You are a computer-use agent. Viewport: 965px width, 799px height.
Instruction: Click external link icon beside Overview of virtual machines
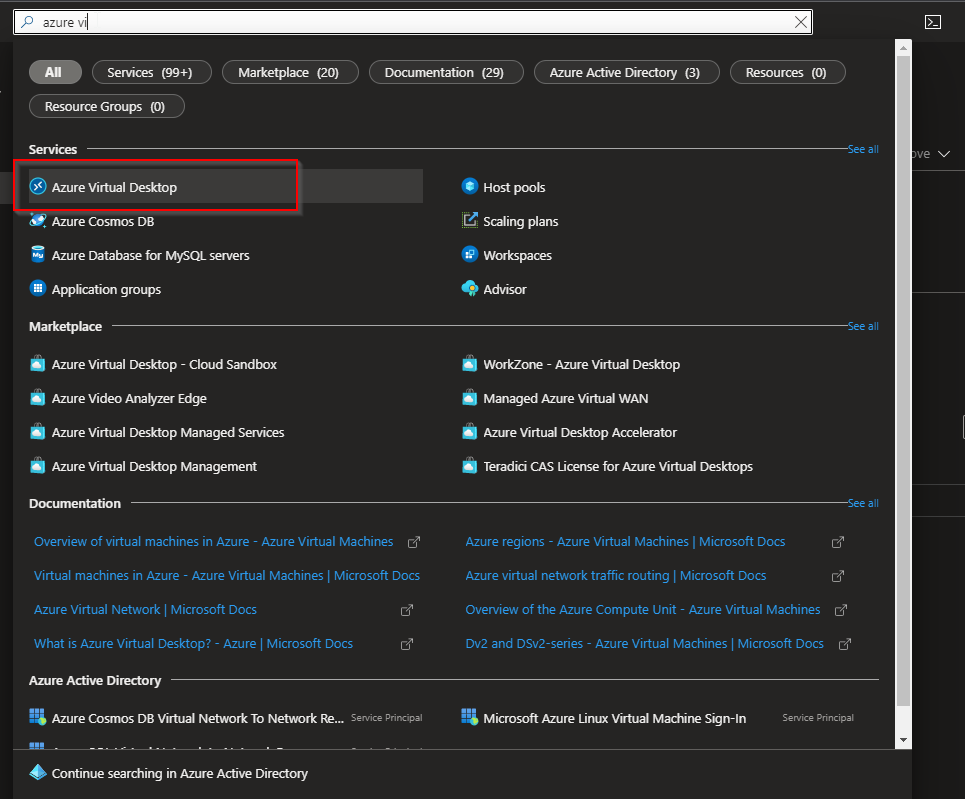tap(414, 542)
